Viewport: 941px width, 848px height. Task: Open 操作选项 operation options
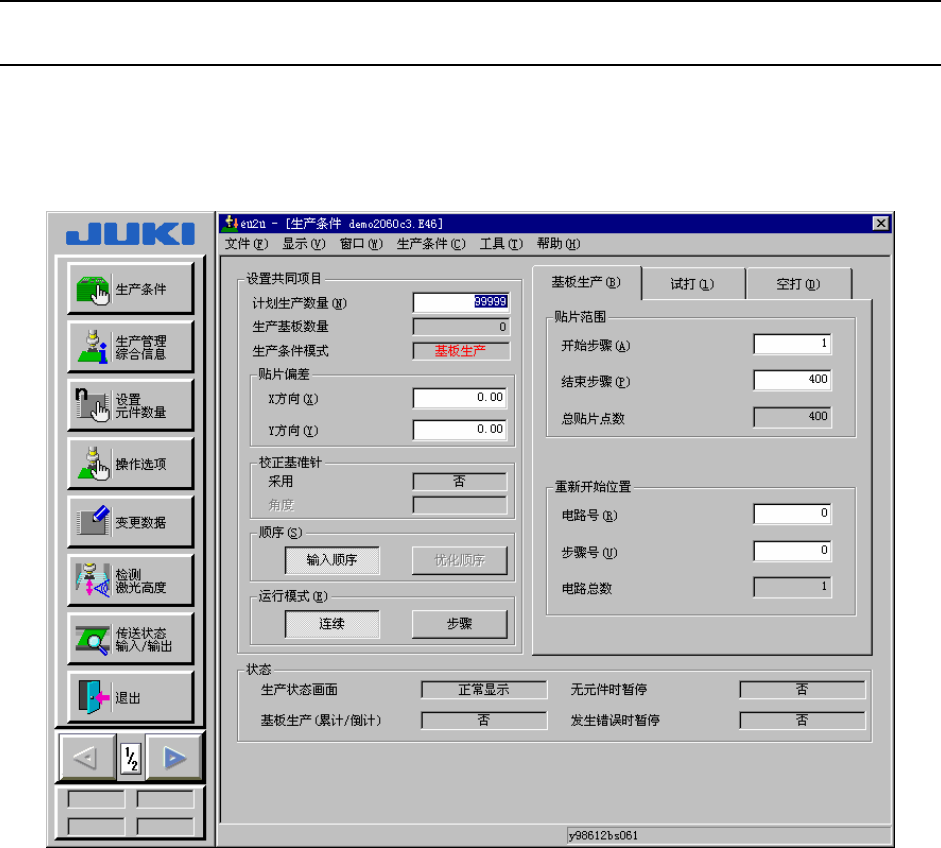tap(130, 463)
